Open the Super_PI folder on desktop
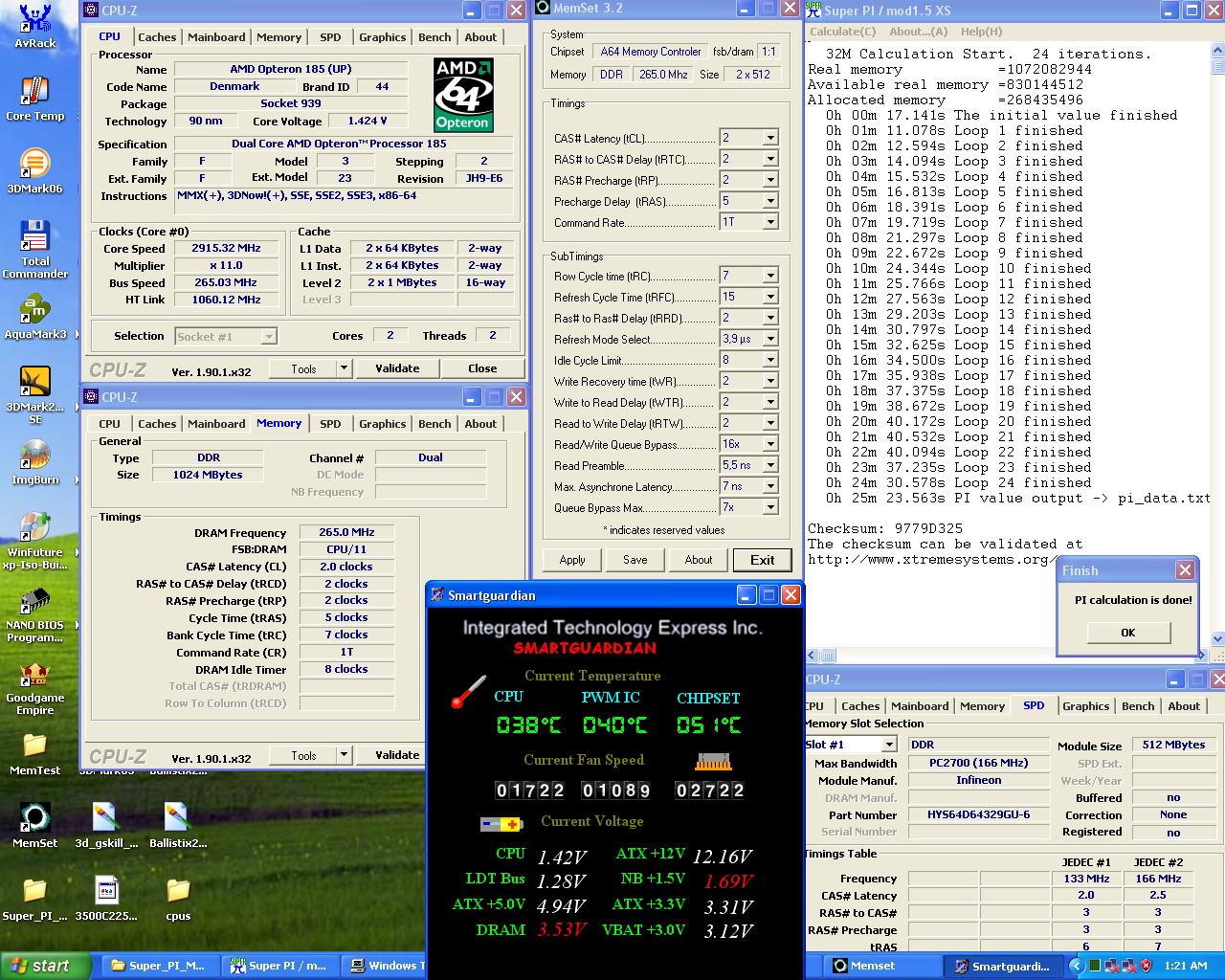This screenshot has width=1225, height=980. coord(35,899)
